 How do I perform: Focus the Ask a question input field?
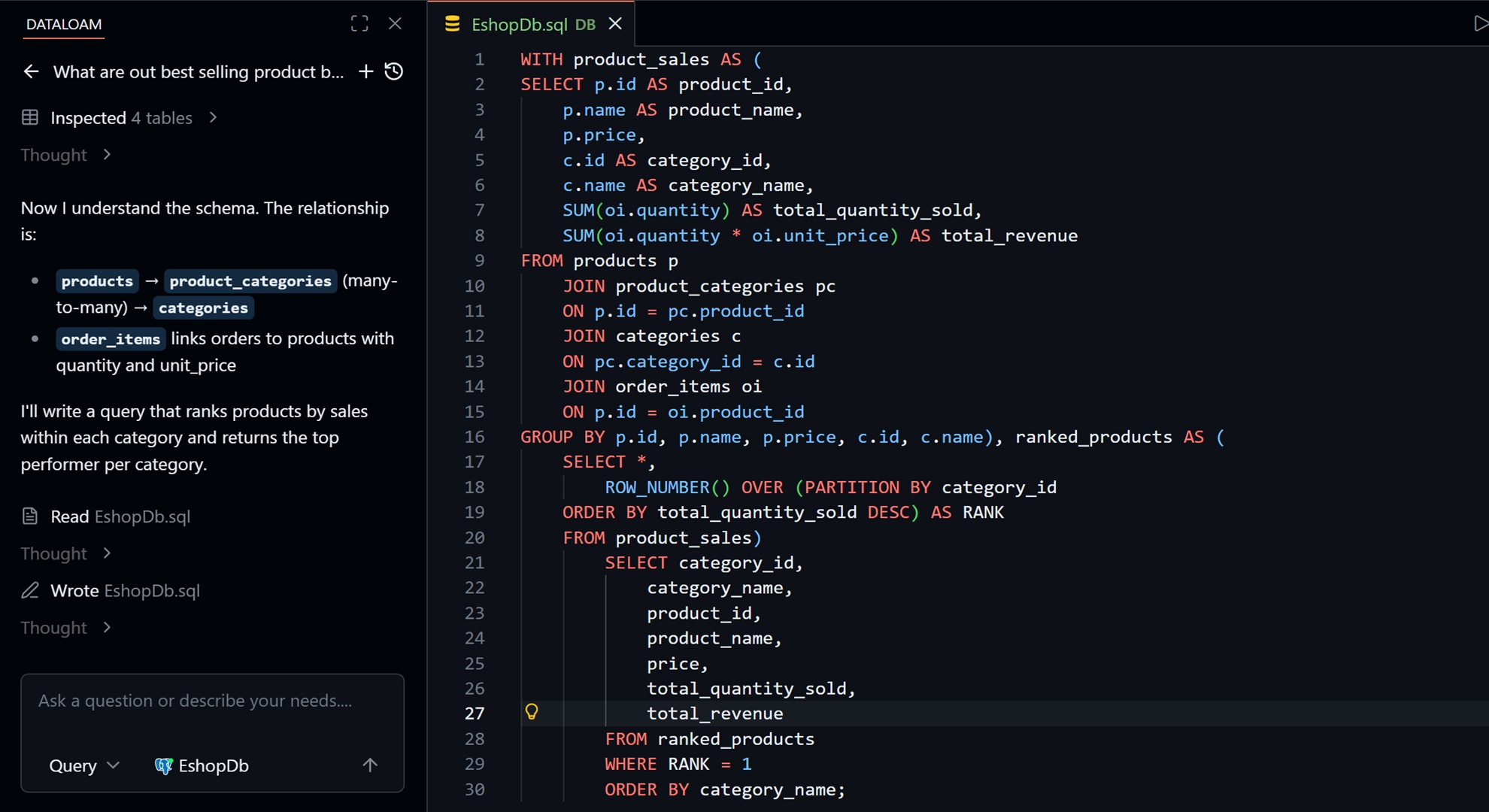pos(212,701)
